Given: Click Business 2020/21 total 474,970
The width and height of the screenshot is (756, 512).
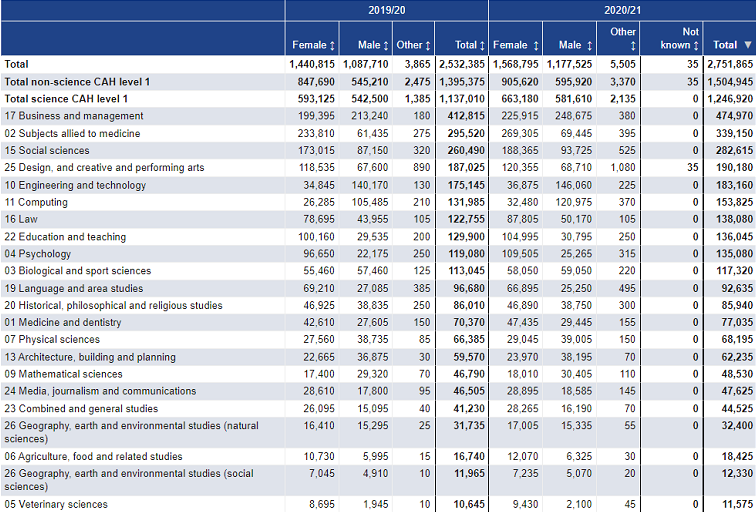Looking at the screenshot, I should (x=734, y=116).
